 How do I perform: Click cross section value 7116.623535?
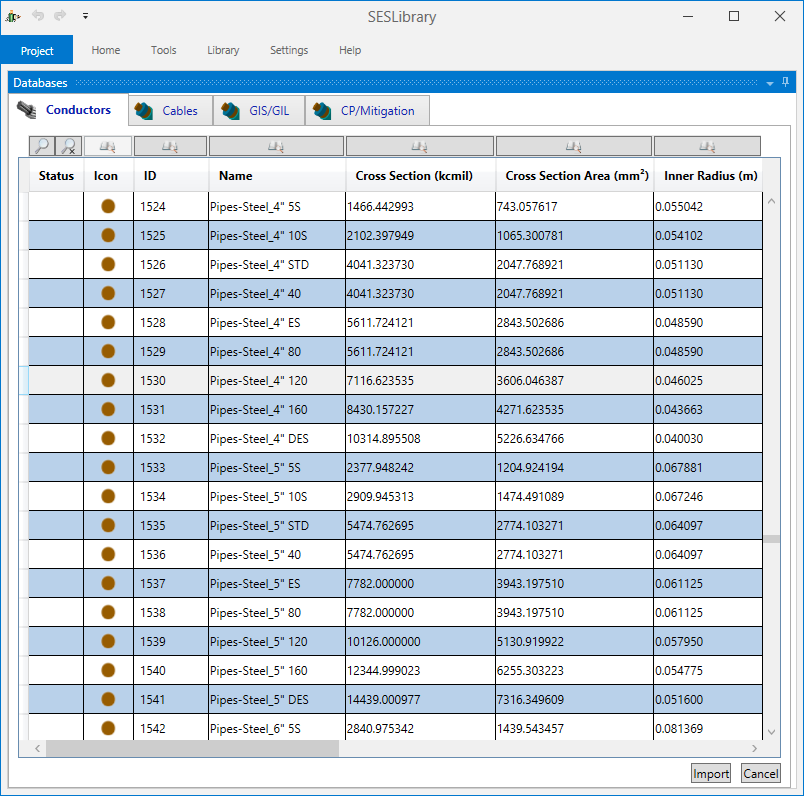point(420,380)
